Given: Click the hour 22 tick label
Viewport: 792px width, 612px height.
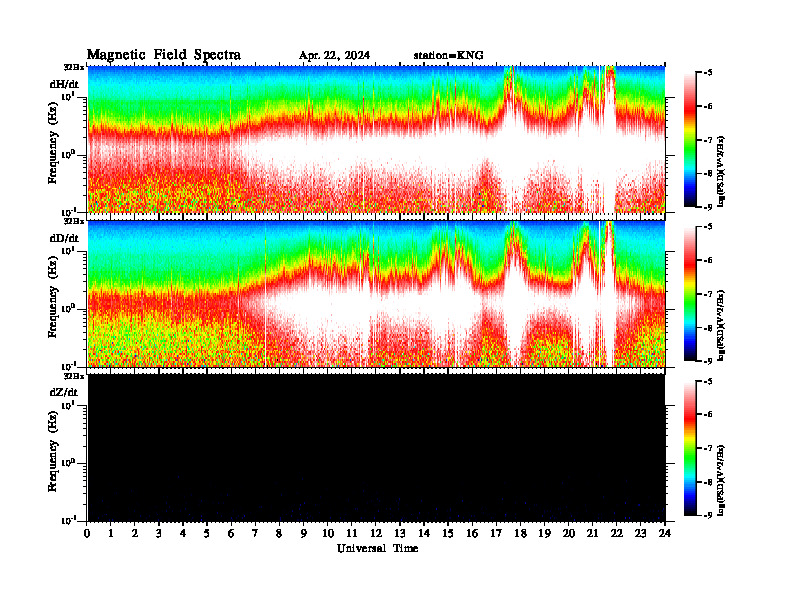Looking at the screenshot, I should click(617, 534).
